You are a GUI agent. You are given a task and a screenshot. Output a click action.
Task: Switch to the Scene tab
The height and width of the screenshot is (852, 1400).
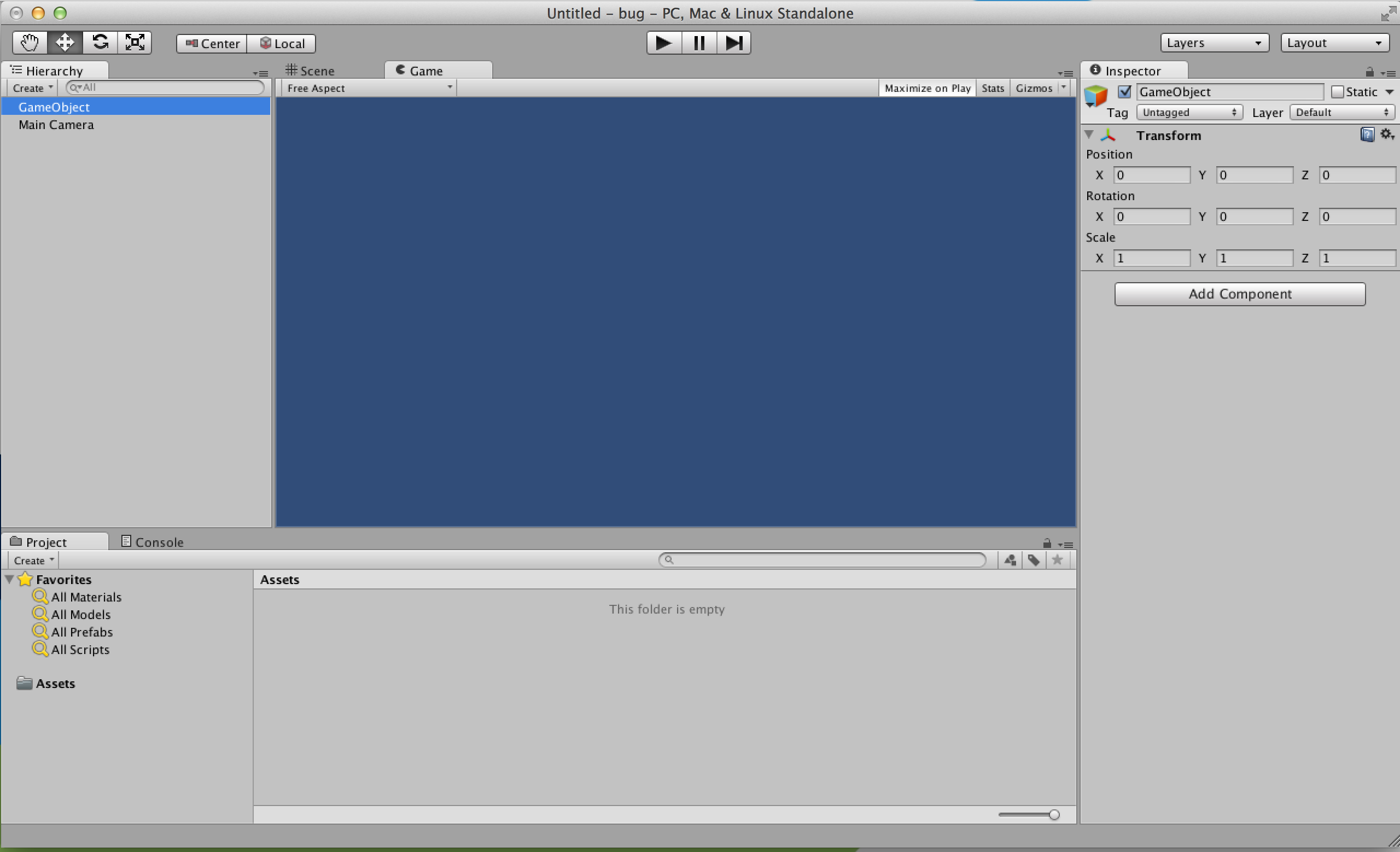311,71
